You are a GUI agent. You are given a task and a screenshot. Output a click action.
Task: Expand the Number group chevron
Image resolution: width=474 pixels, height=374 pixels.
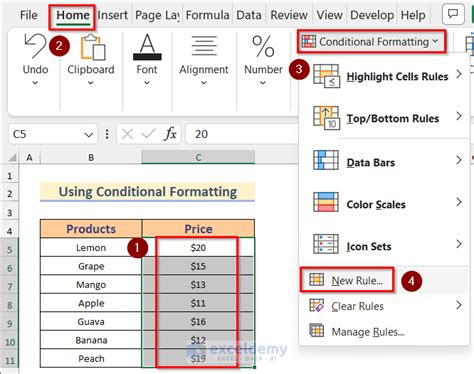pos(263,83)
